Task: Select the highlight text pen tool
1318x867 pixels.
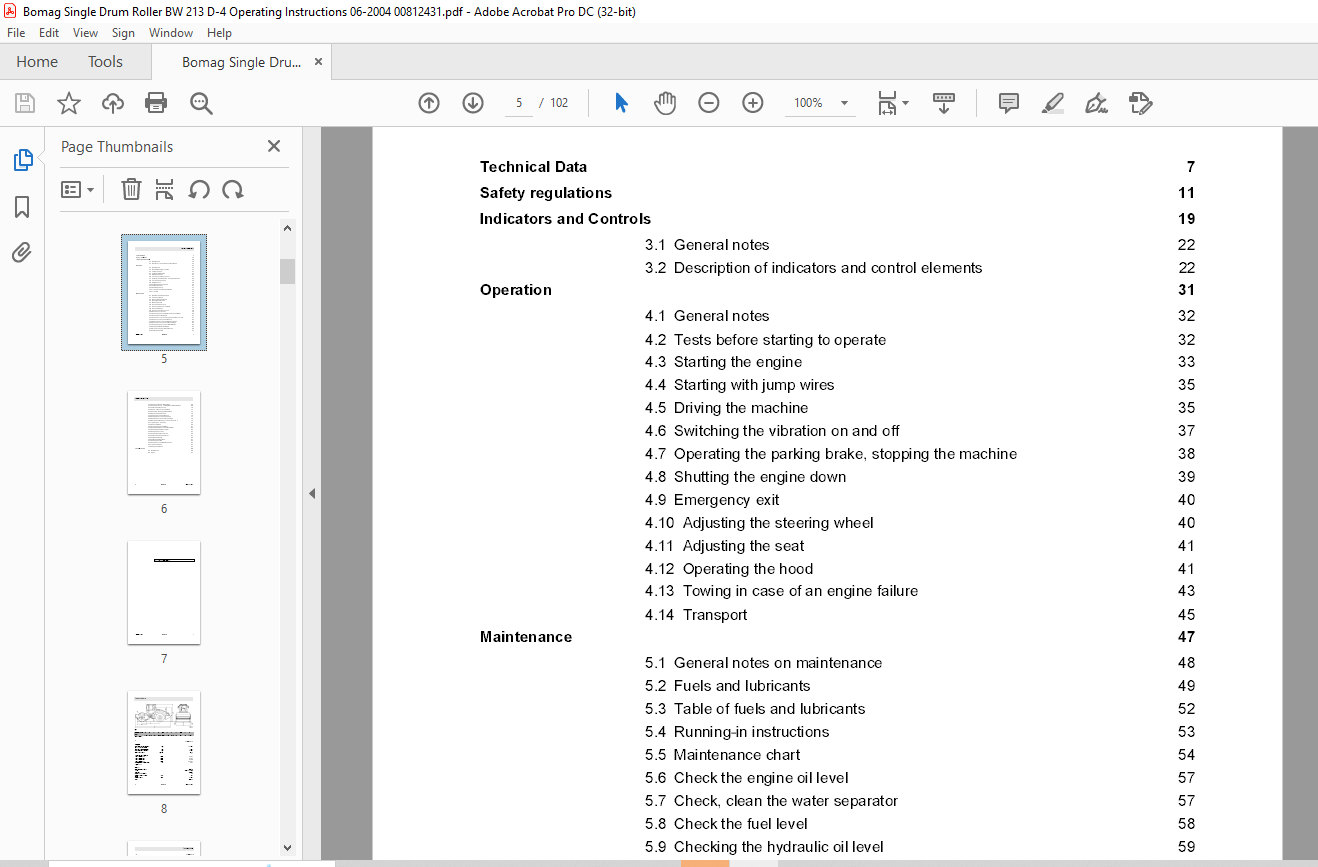Action: tap(1052, 103)
